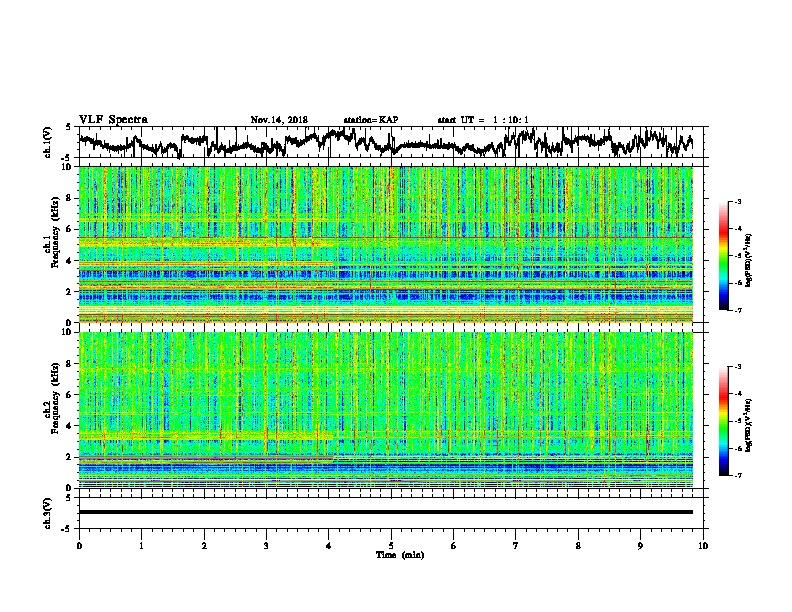Screen dimensions: 792x612
Task: Click the ch.2 color scale log(PSD) unit label
Action: pyautogui.click(x=749, y=425)
